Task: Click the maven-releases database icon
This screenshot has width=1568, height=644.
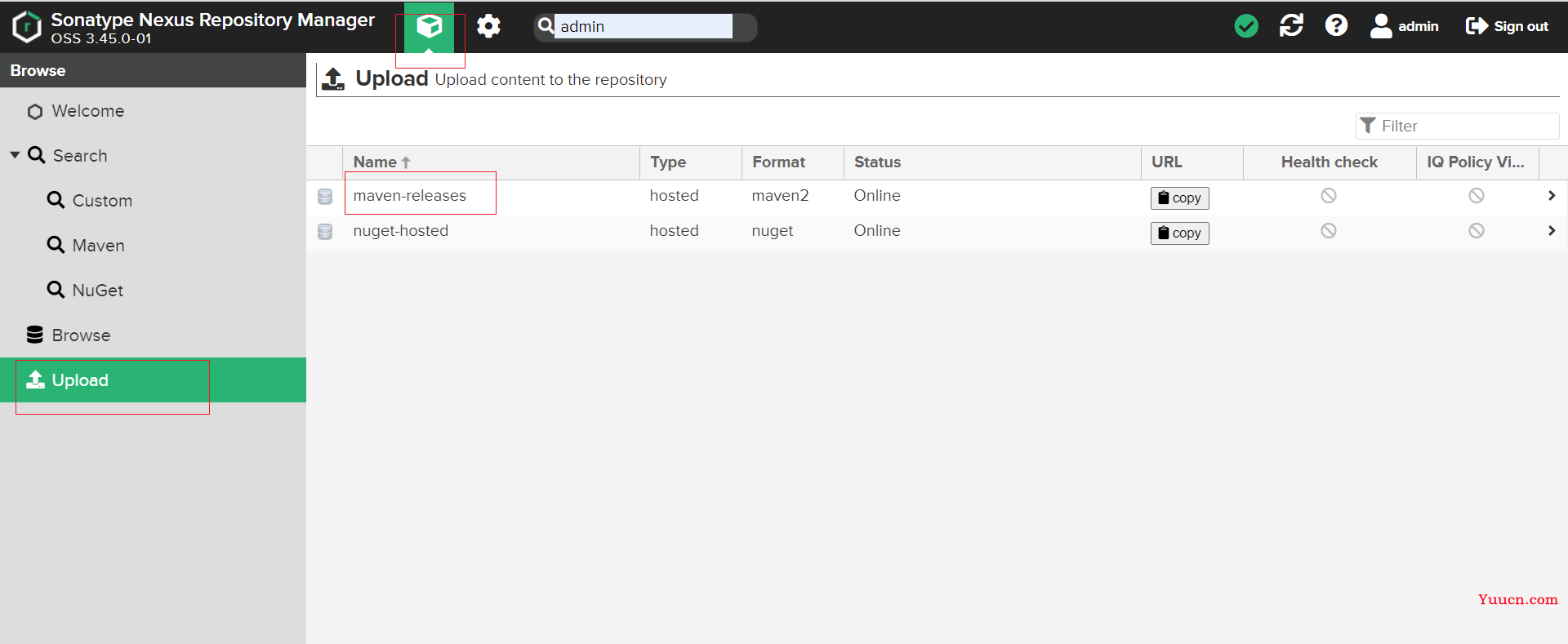Action: [x=325, y=197]
